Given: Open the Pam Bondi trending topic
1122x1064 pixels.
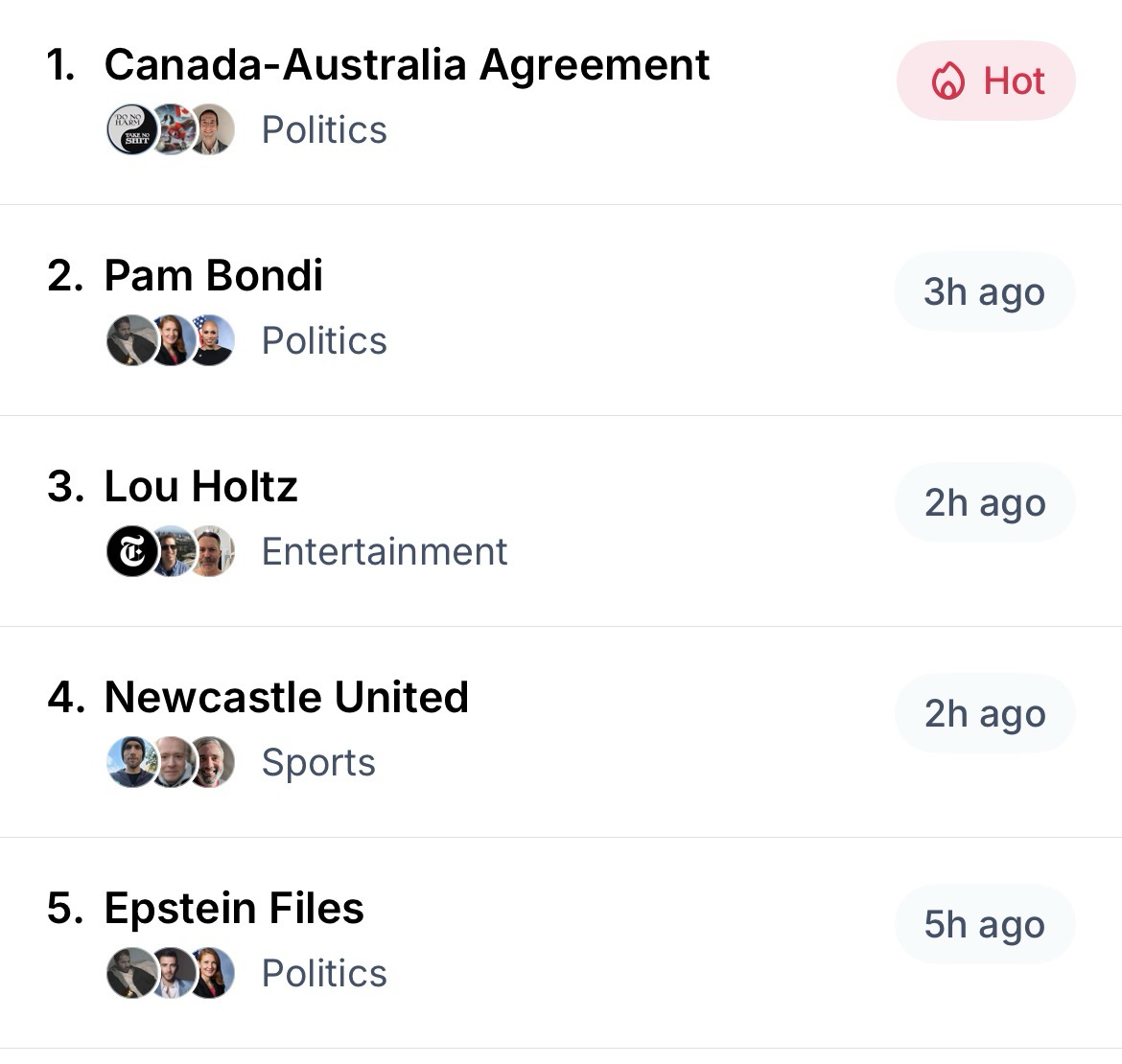Looking at the screenshot, I should [213, 276].
